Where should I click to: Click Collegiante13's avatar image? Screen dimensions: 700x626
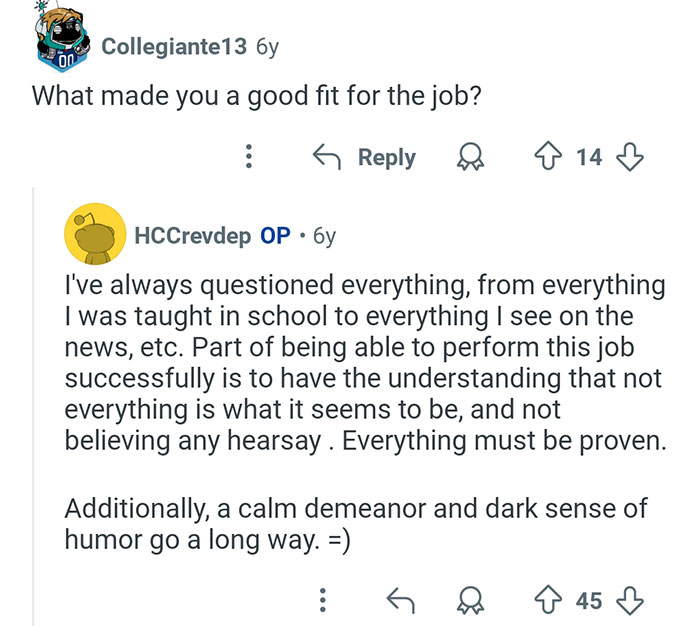point(61,39)
